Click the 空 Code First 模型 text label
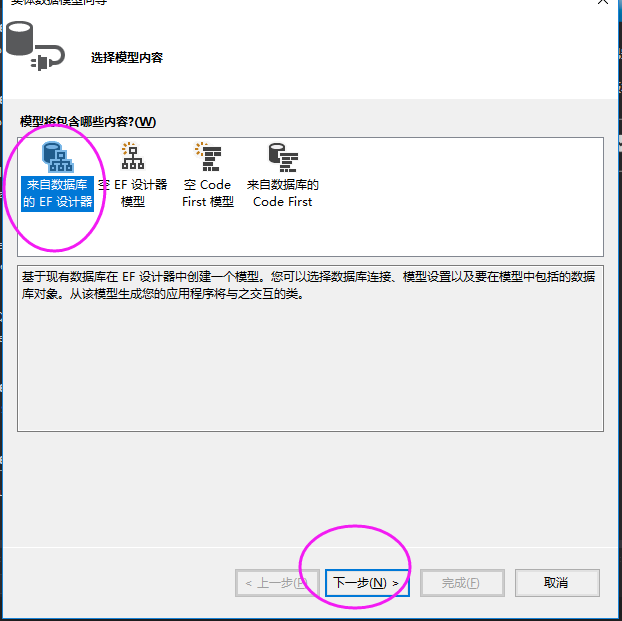The height and width of the screenshot is (621, 622). (208, 193)
